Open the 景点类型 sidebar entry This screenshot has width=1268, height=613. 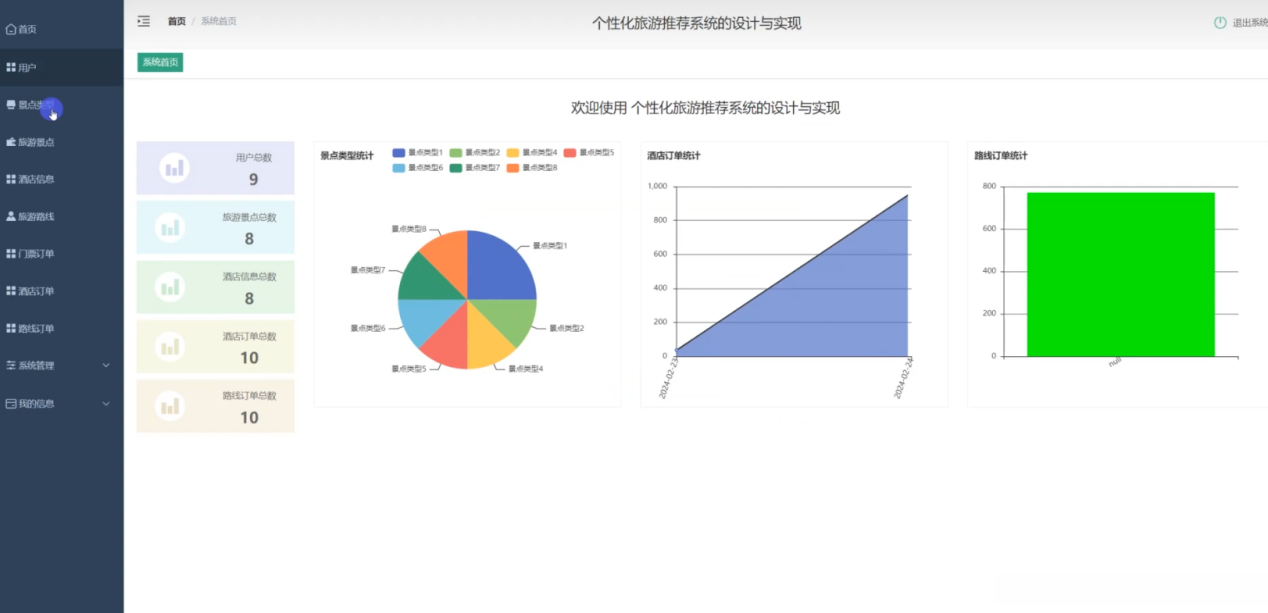tap(62, 104)
